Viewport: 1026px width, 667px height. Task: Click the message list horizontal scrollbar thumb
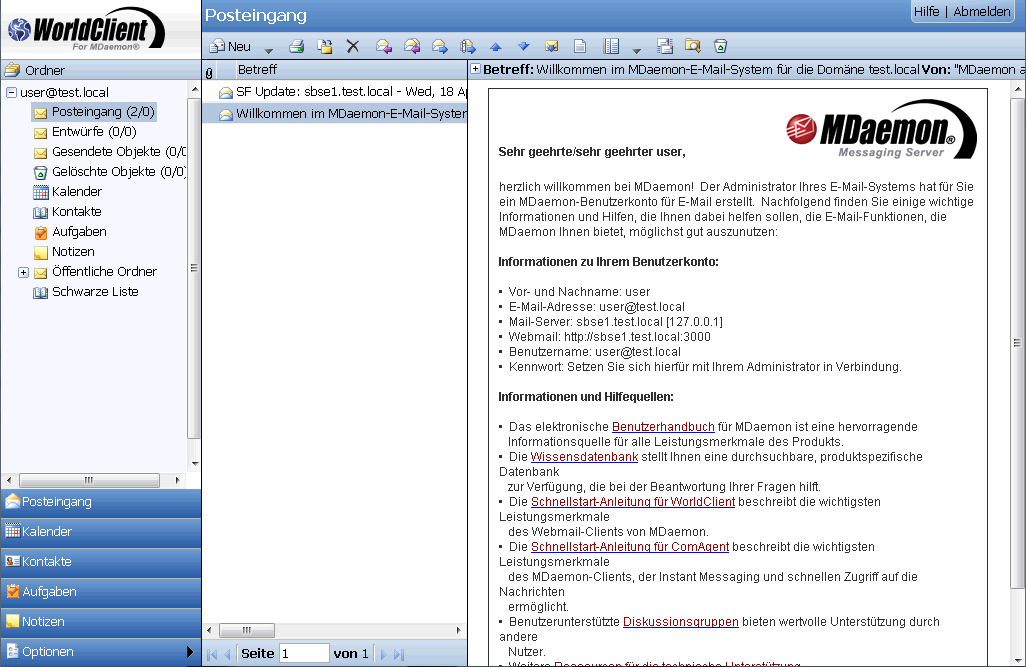tap(246, 631)
